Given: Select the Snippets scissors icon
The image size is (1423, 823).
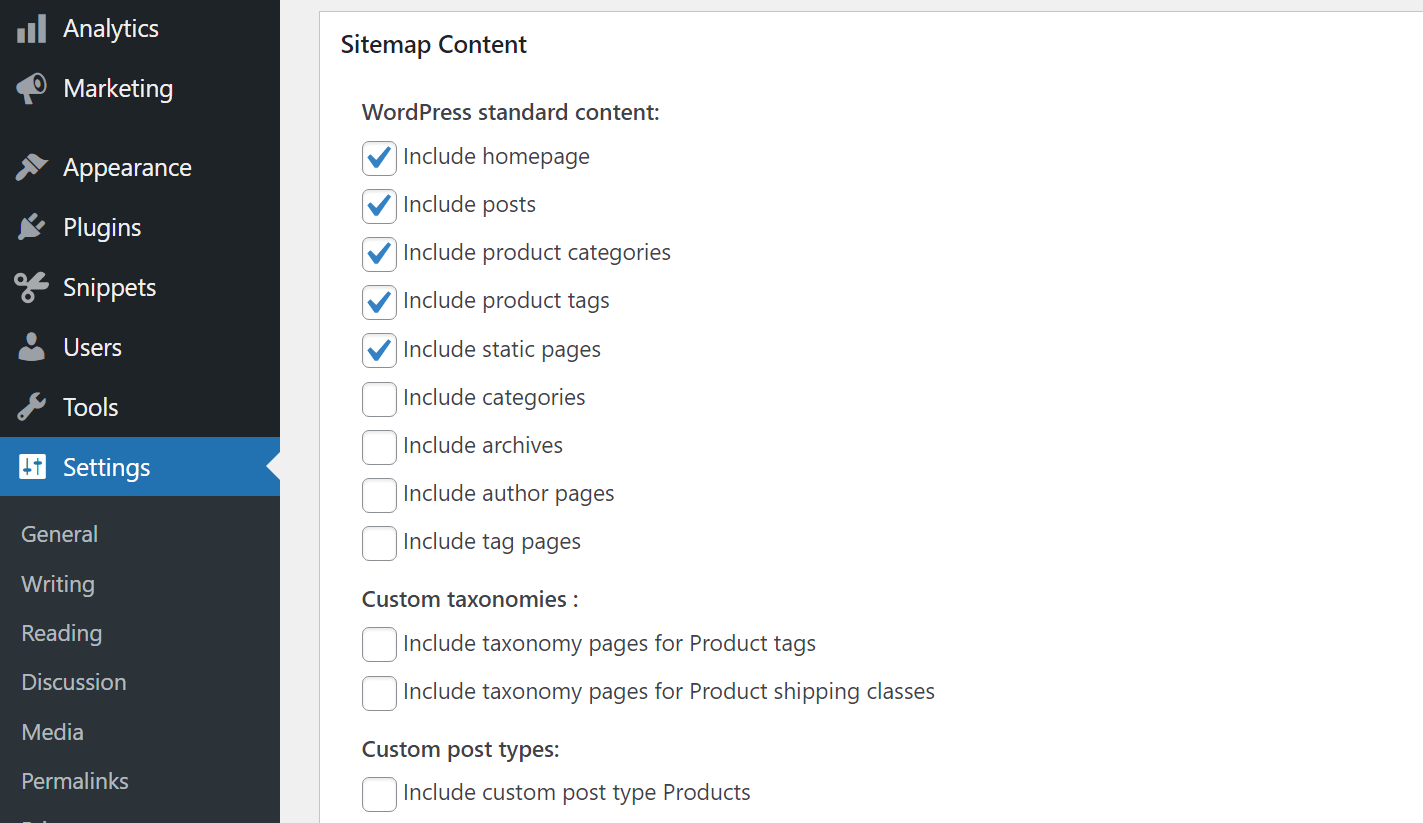Looking at the screenshot, I should coord(32,287).
